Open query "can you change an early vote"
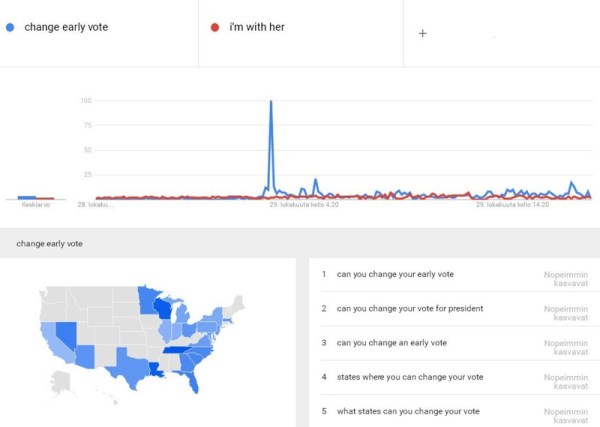600x427 pixels. [x=392, y=343]
